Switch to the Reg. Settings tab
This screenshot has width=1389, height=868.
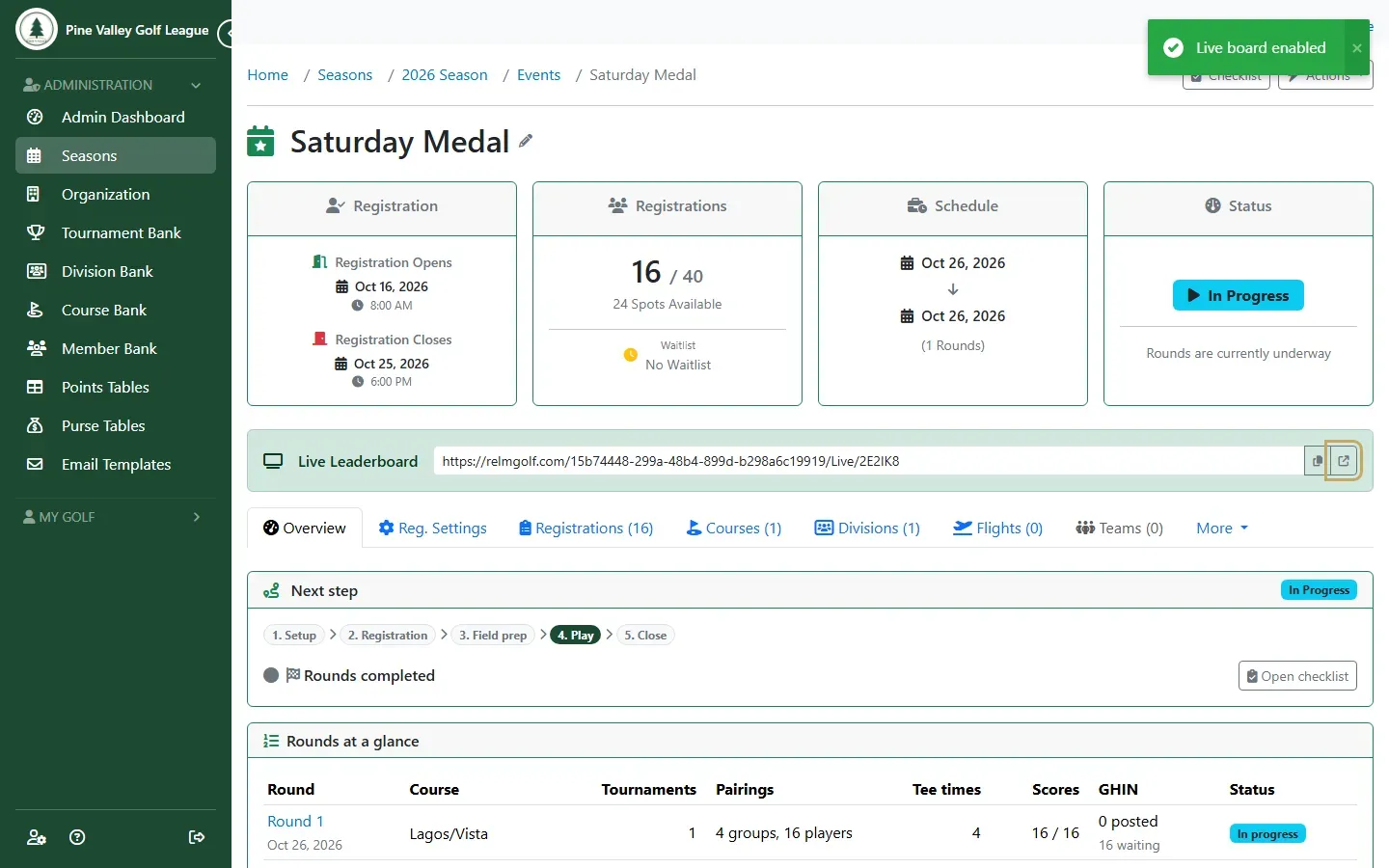click(432, 528)
